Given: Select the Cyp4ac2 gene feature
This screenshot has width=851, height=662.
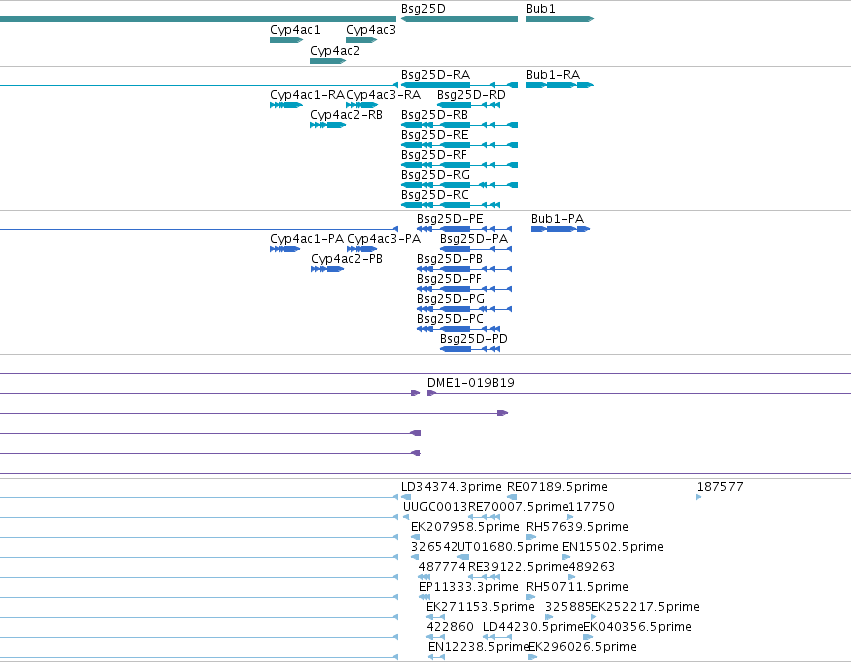Looking at the screenshot, I should pos(328,61).
